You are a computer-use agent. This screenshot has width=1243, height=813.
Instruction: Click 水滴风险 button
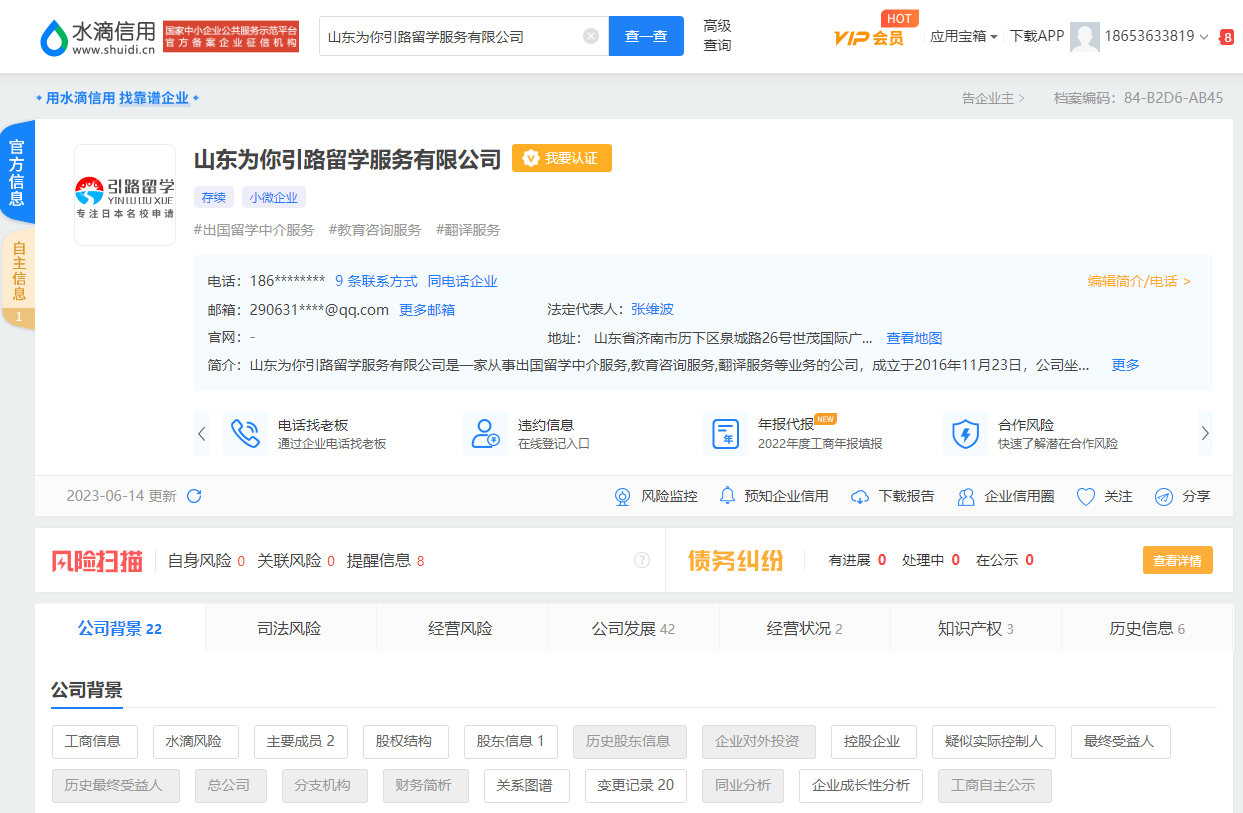195,742
